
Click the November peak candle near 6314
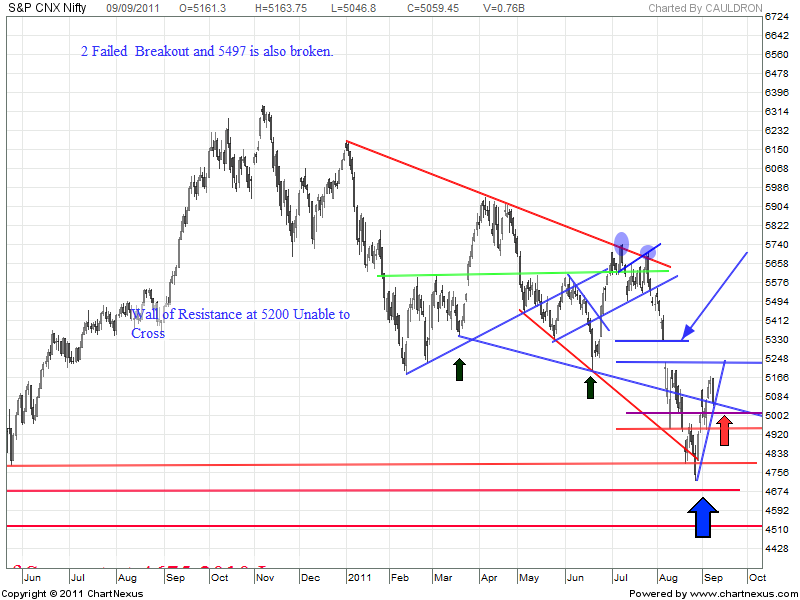point(263,110)
